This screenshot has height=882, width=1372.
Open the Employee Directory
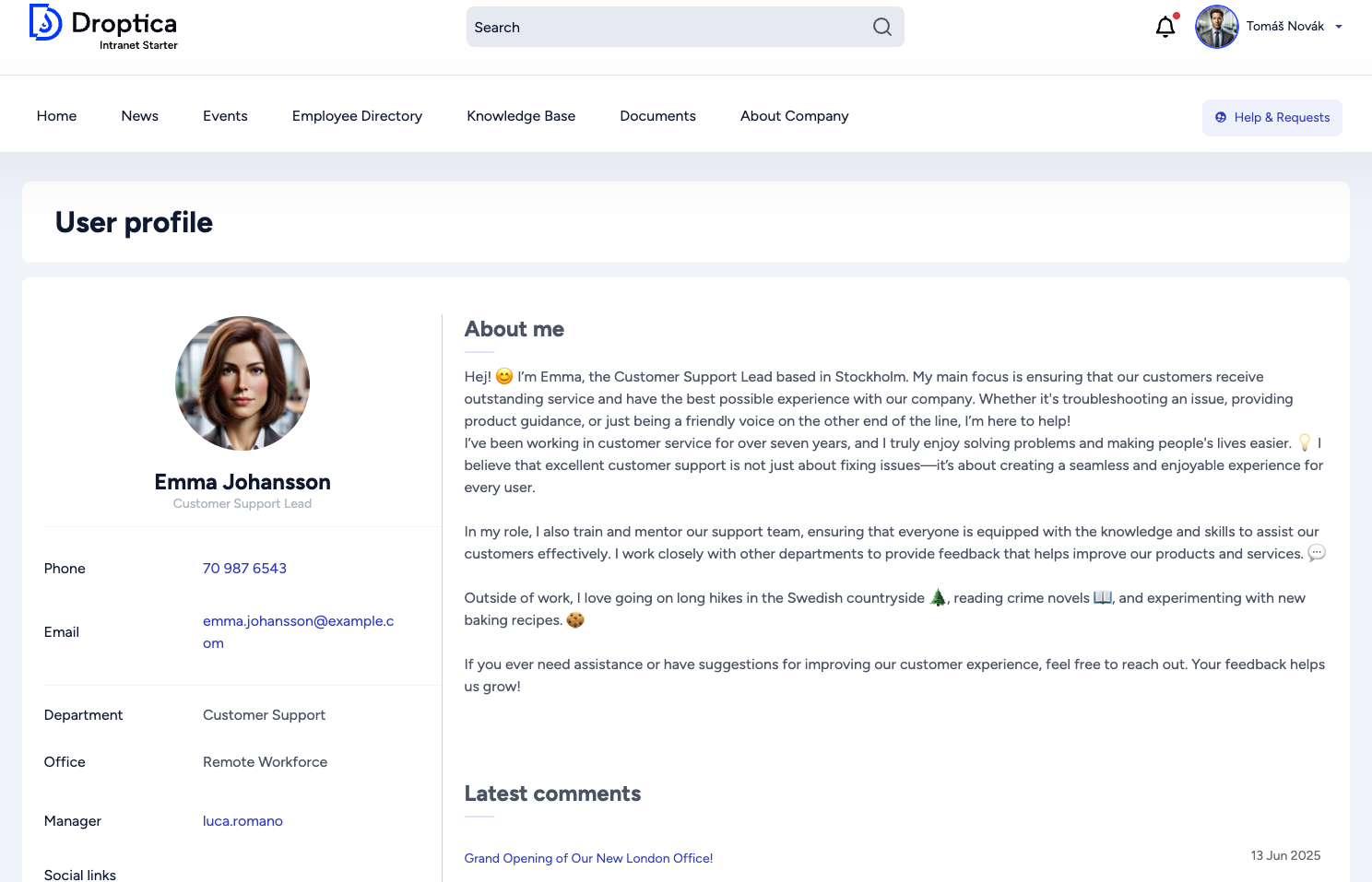(x=357, y=116)
